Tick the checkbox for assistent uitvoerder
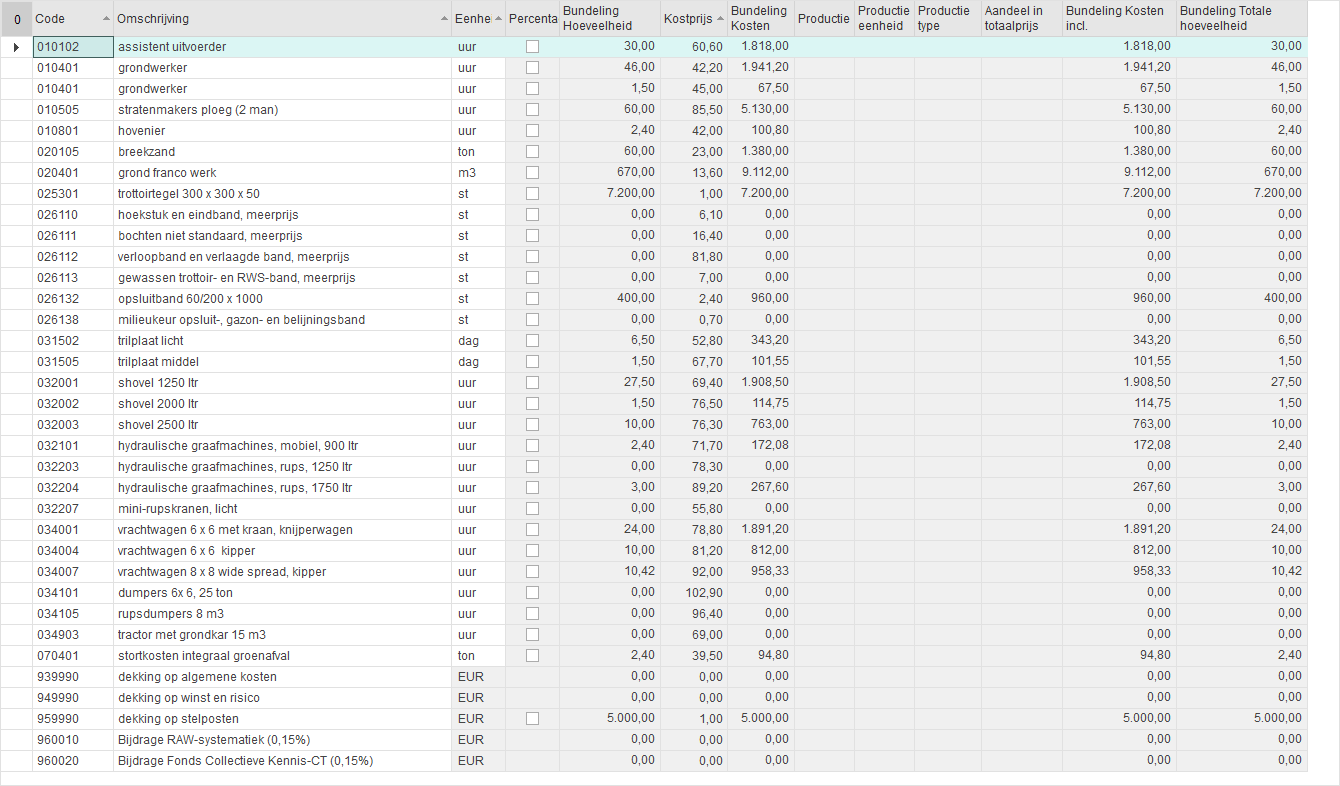 click(532, 47)
